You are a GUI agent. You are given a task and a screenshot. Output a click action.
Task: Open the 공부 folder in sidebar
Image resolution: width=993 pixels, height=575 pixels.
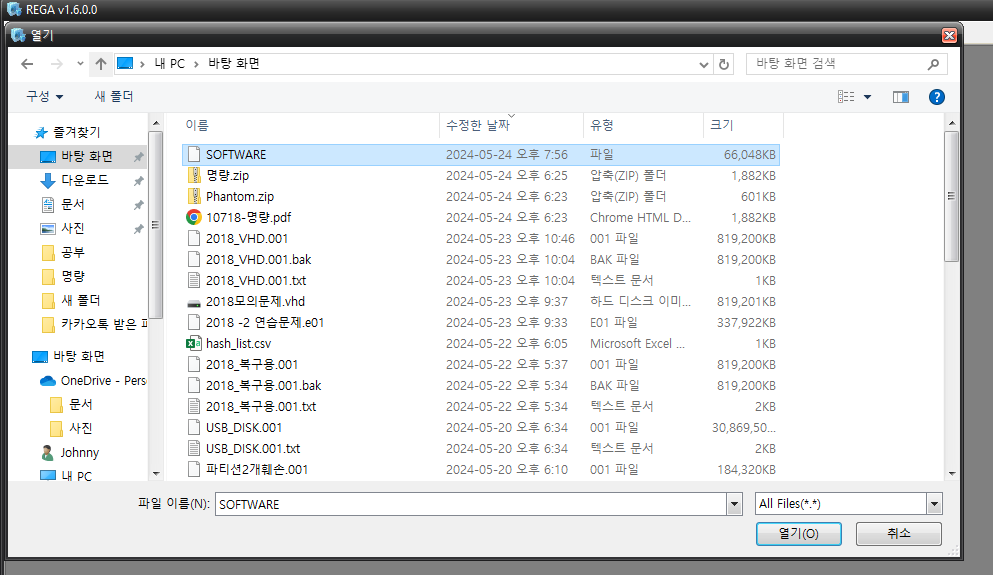pyautogui.click(x=72, y=253)
